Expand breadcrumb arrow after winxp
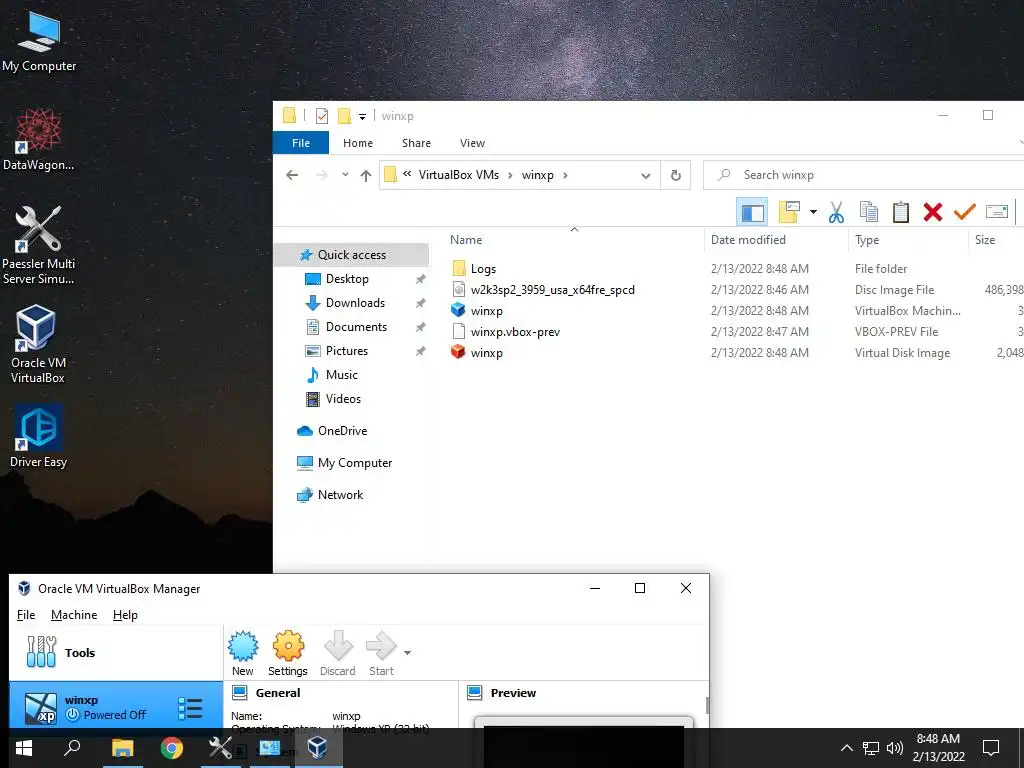This screenshot has height=768, width=1024. tap(565, 175)
